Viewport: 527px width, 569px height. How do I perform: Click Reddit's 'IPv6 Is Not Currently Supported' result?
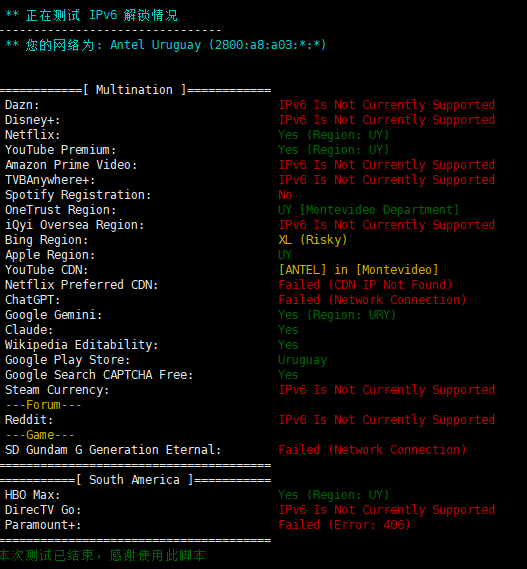tap(387, 420)
